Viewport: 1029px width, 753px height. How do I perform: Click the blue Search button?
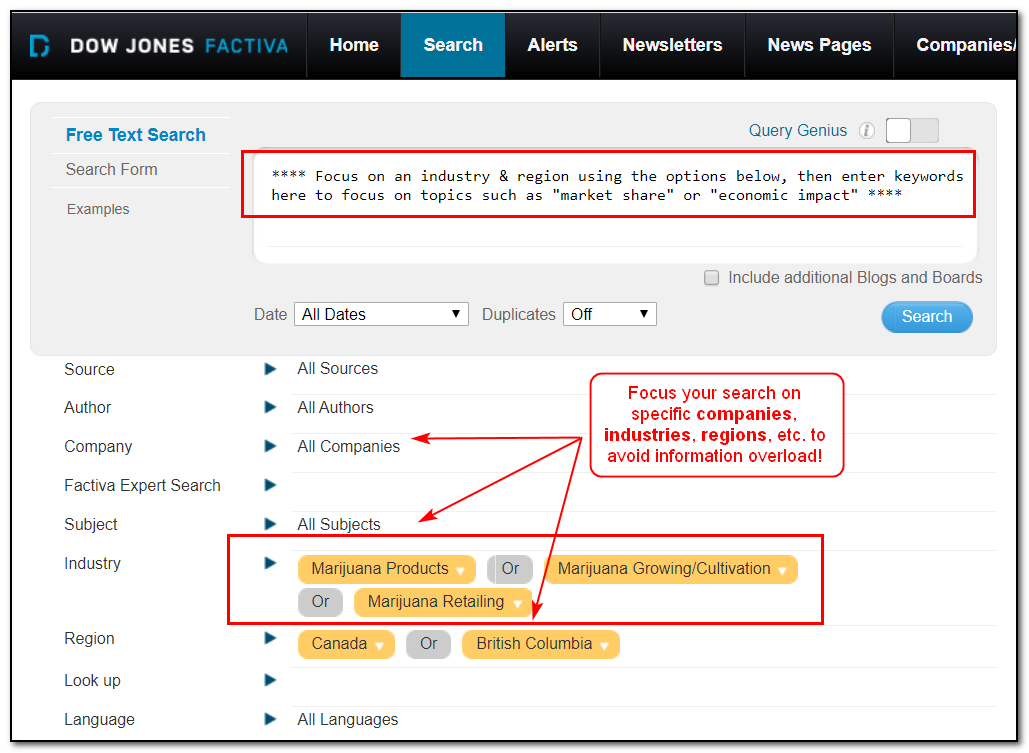927,316
